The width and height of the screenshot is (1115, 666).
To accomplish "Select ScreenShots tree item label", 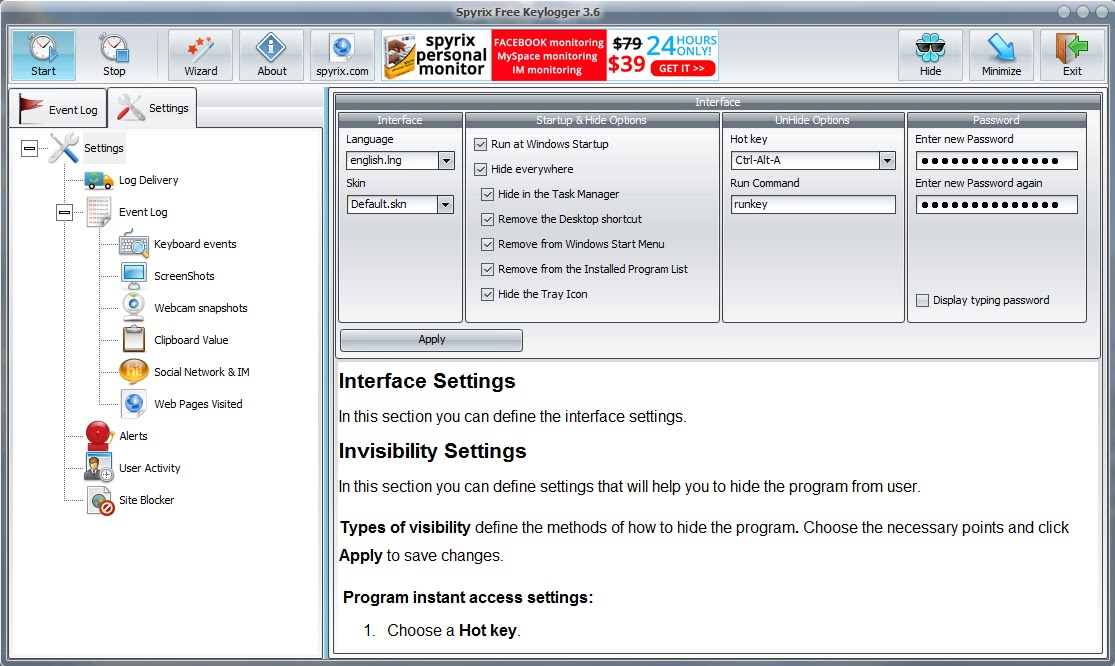I will 184,276.
